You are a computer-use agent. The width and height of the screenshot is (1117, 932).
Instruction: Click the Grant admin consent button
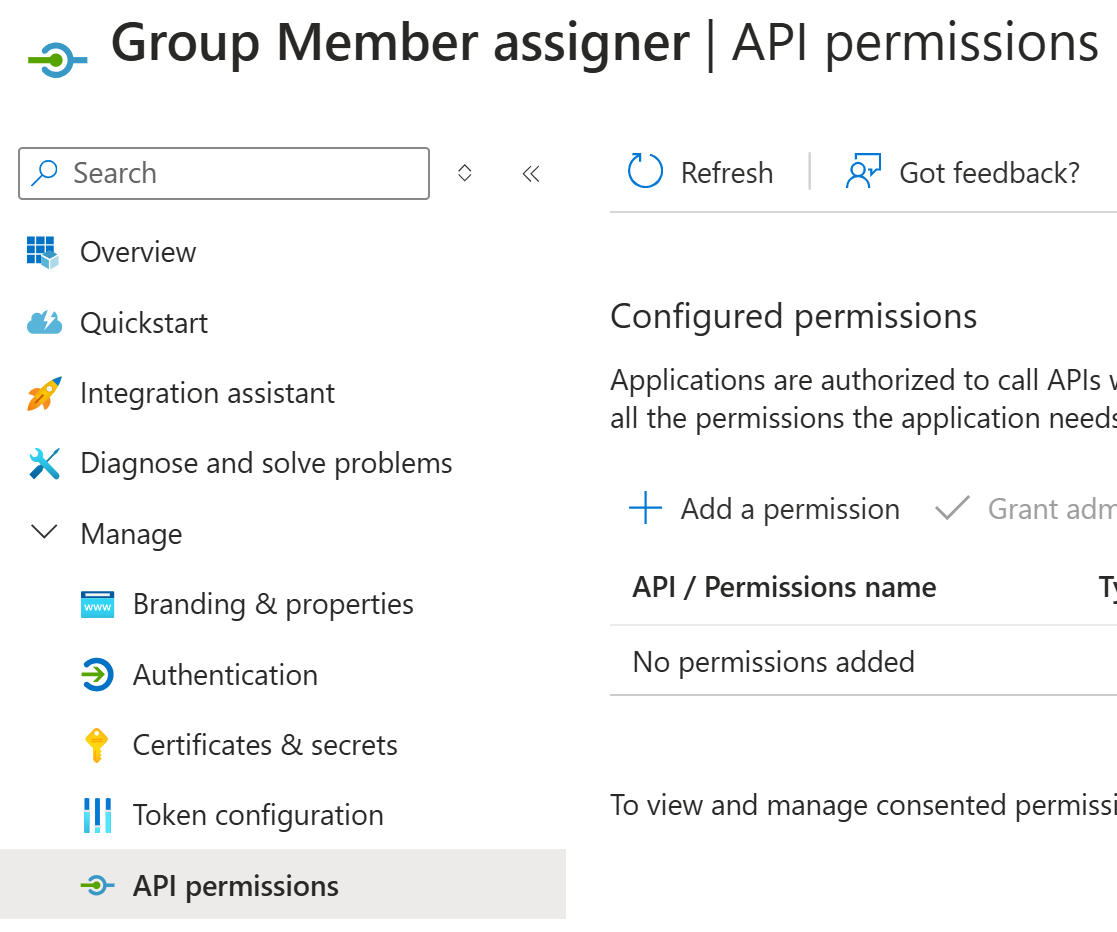(x=1026, y=509)
